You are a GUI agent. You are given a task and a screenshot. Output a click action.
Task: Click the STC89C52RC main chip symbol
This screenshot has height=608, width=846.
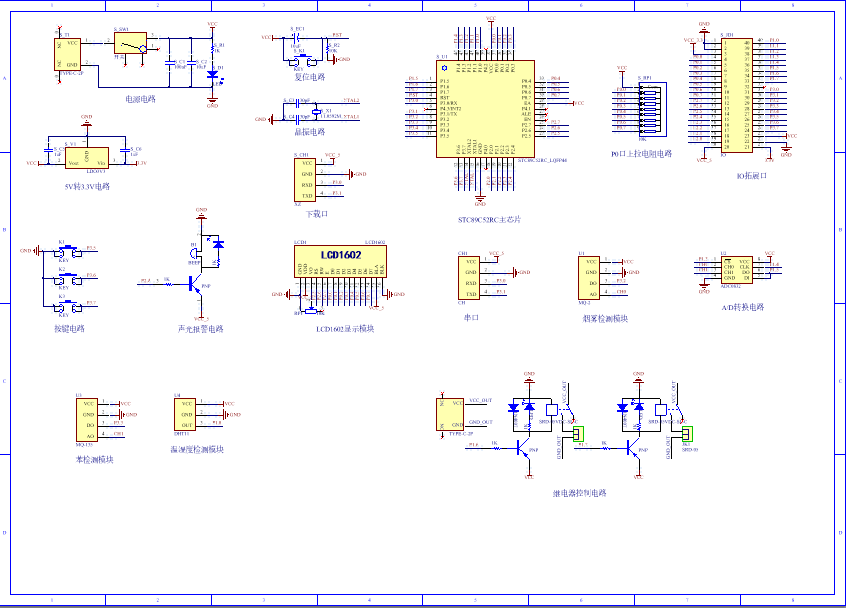pyautogui.click(x=485, y=109)
